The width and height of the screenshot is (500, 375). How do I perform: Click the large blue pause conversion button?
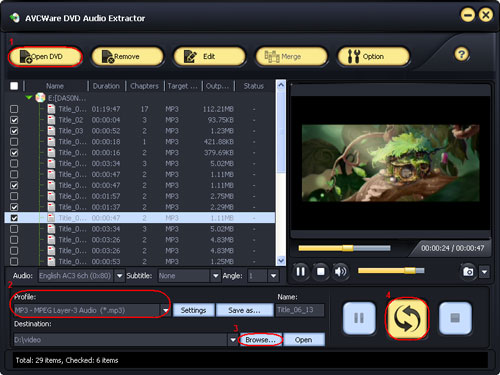tap(359, 318)
